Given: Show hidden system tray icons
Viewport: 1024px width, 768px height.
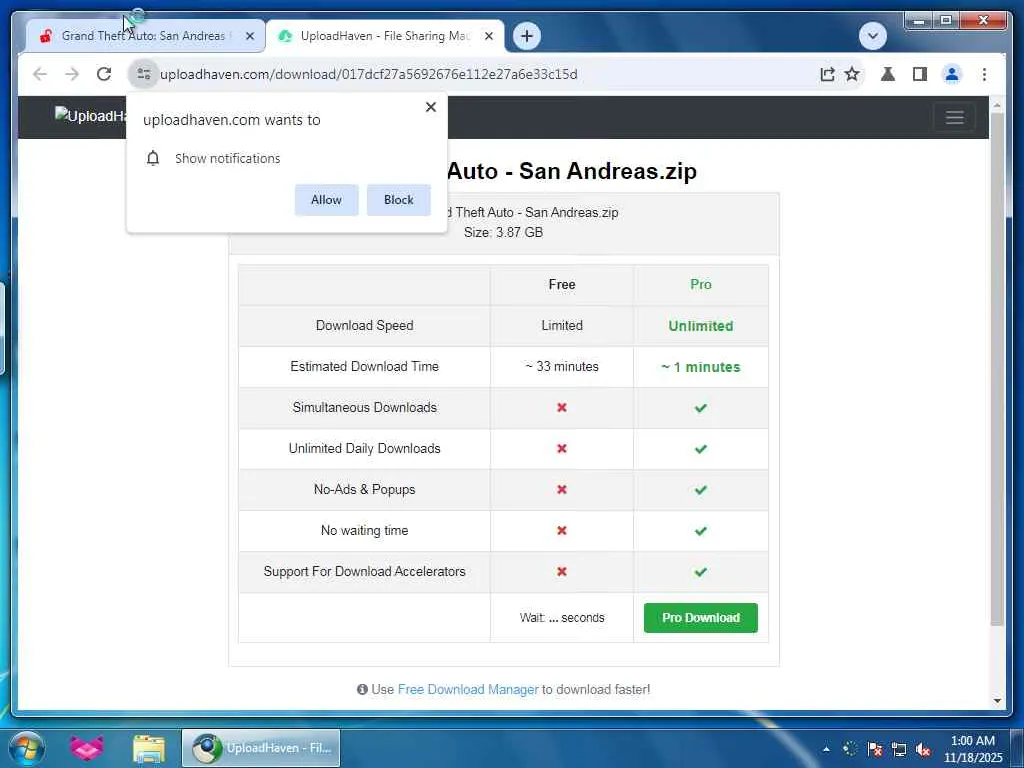Looking at the screenshot, I should tap(826, 749).
